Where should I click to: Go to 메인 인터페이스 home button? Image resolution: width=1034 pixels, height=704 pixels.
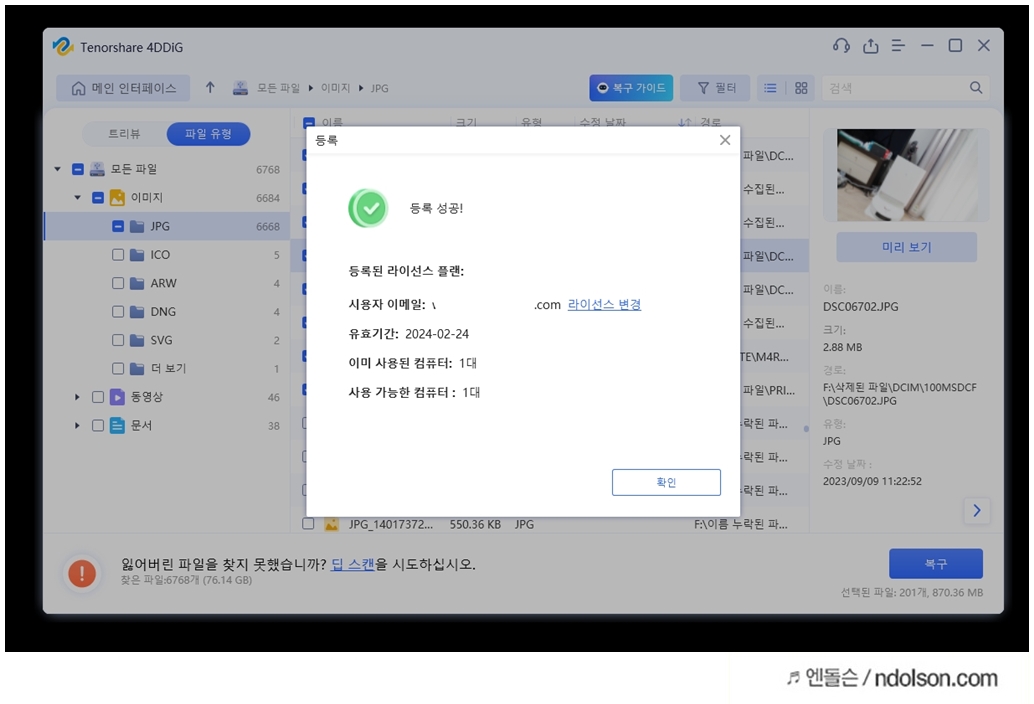pyautogui.click(x=123, y=88)
